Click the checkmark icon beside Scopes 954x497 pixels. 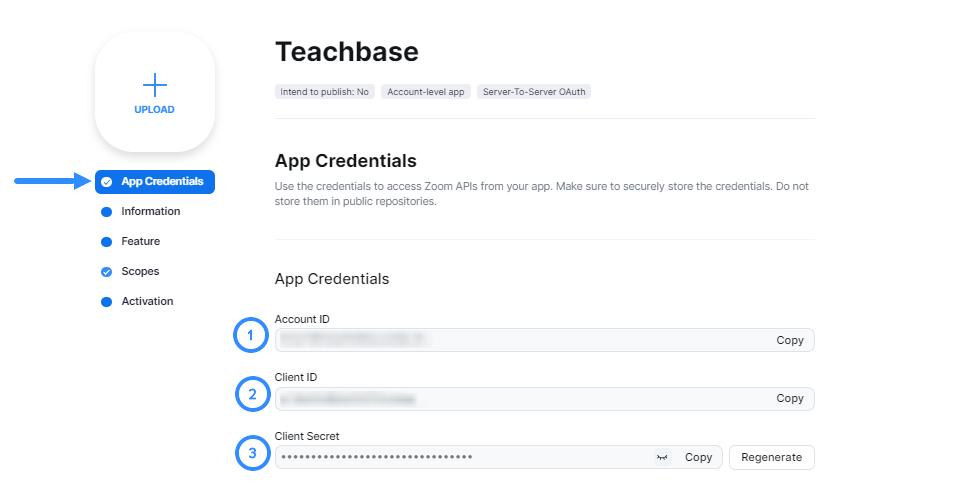[106, 272]
